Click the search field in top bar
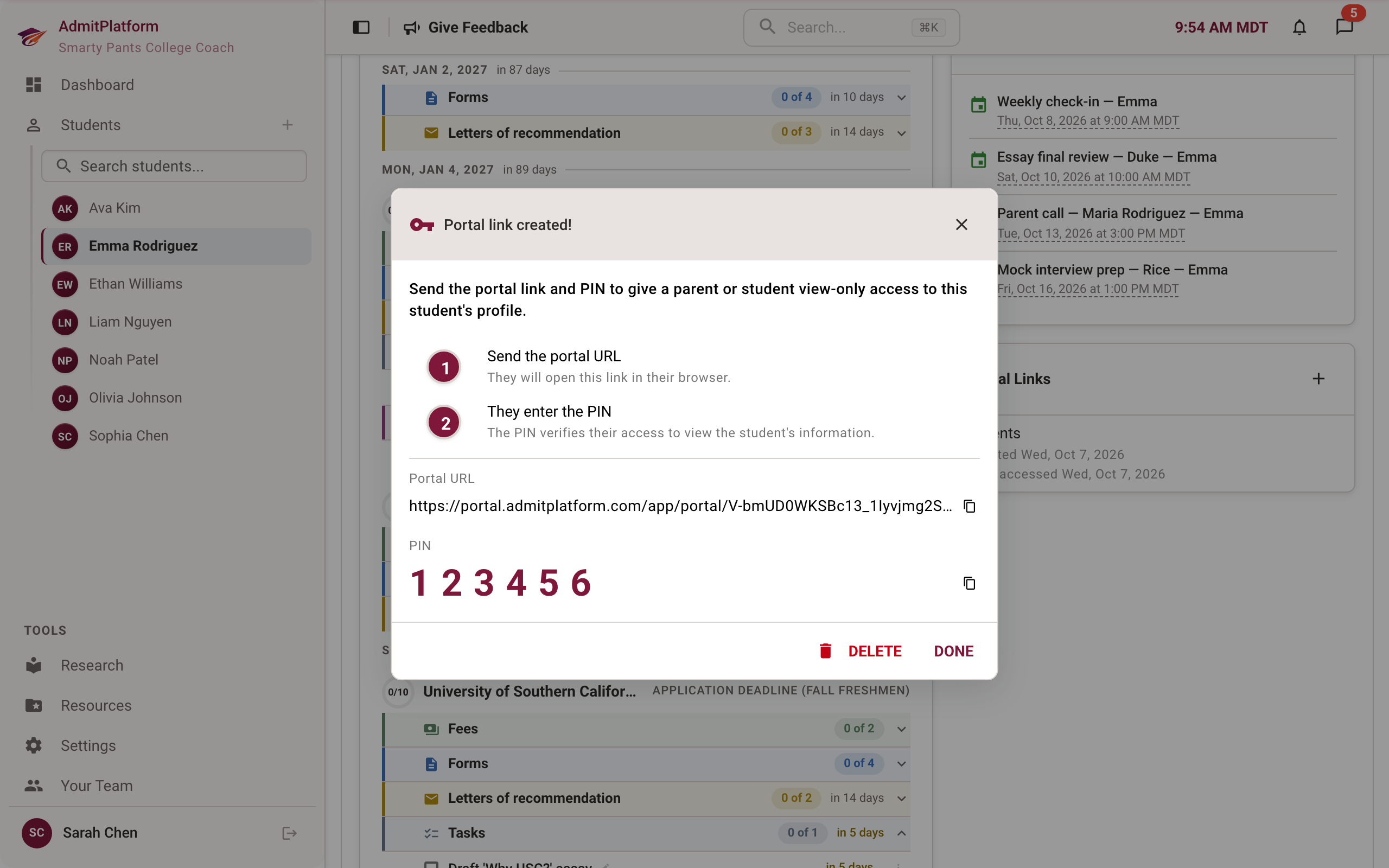Viewport: 1389px width, 868px height. click(851, 28)
